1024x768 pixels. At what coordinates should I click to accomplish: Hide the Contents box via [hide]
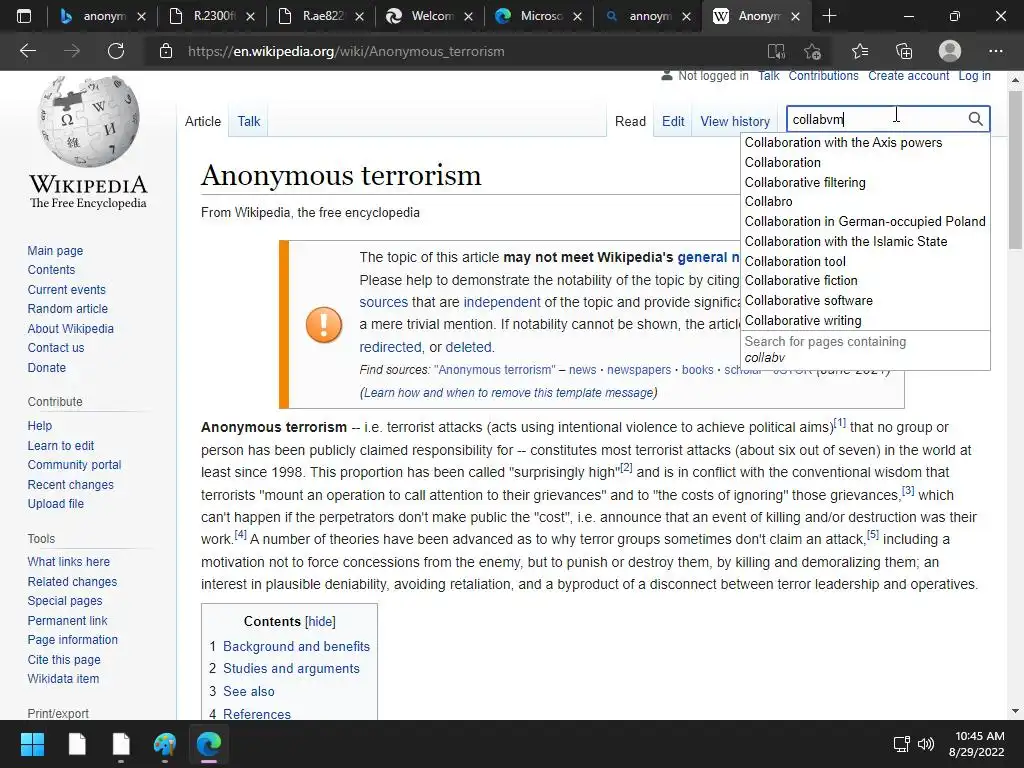click(x=320, y=622)
